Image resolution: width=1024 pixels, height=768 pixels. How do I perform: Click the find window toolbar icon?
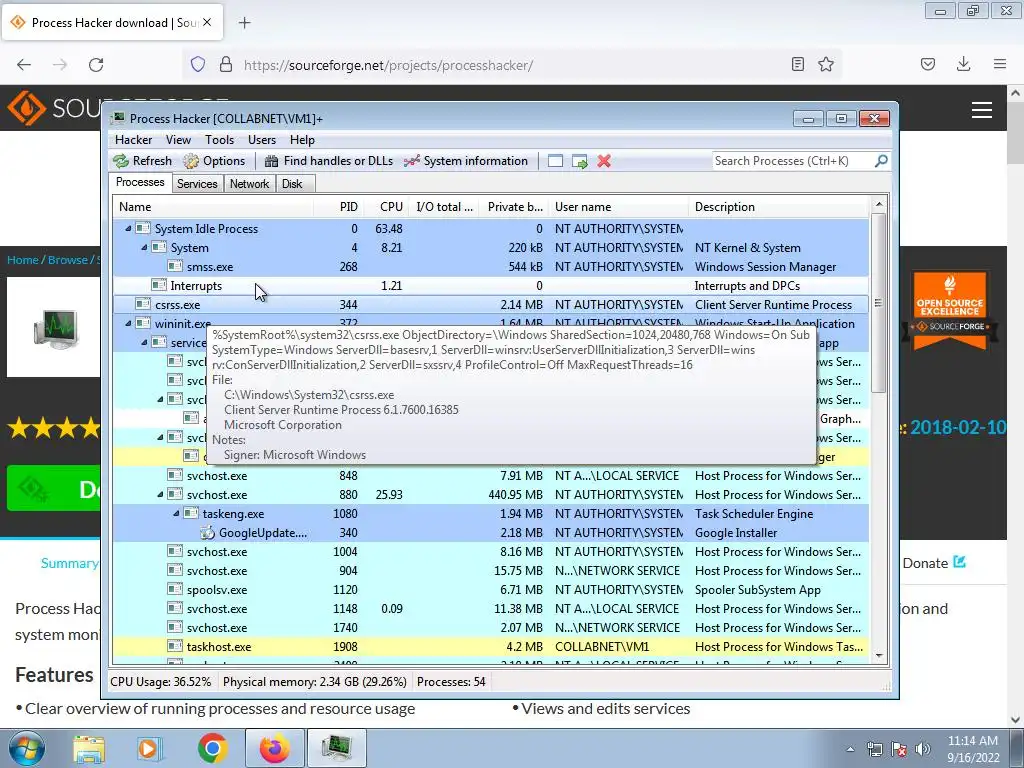(x=555, y=161)
